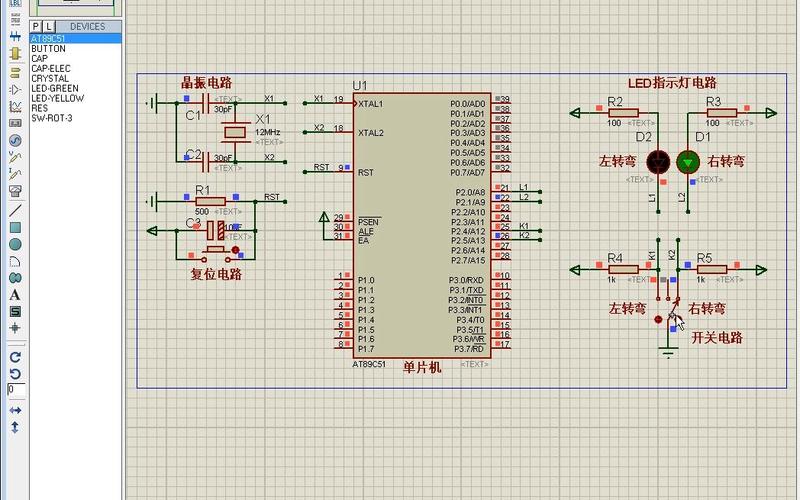Click the LED指示灯电路 title label
This screenshot has width=800, height=500.
672,83
